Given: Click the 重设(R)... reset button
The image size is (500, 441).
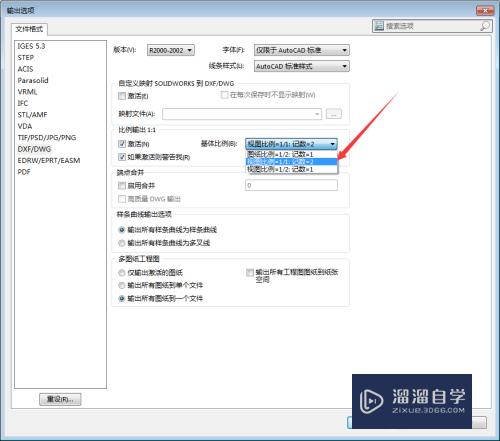Looking at the screenshot, I should pyautogui.click(x=60, y=399).
